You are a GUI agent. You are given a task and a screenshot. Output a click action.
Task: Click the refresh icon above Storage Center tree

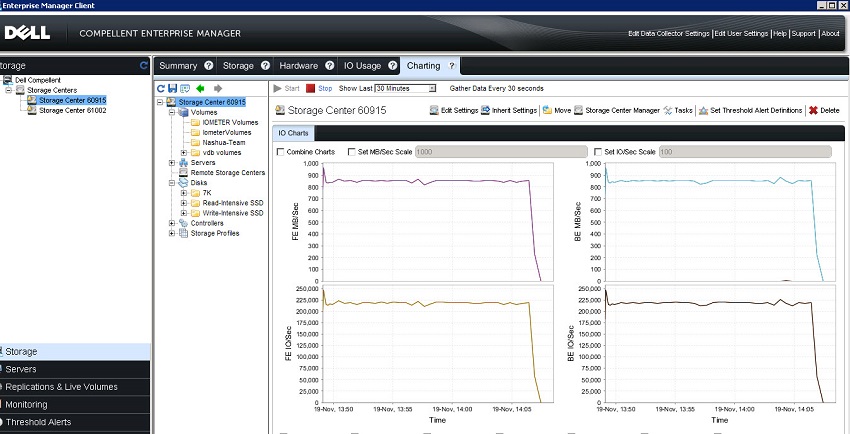pyautogui.click(x=160, y=88)
